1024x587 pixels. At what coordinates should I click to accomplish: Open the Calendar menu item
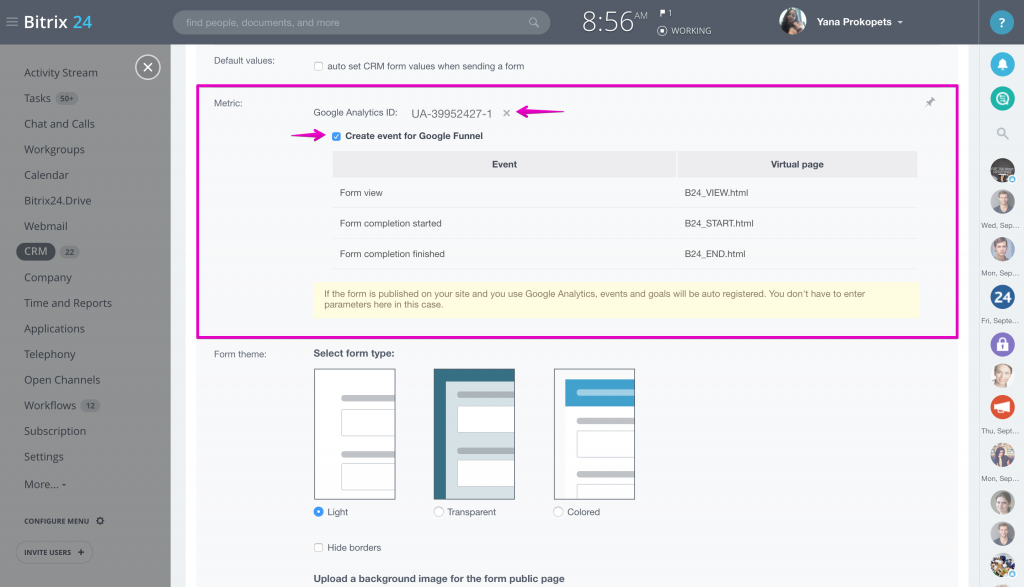click(46, 175)
